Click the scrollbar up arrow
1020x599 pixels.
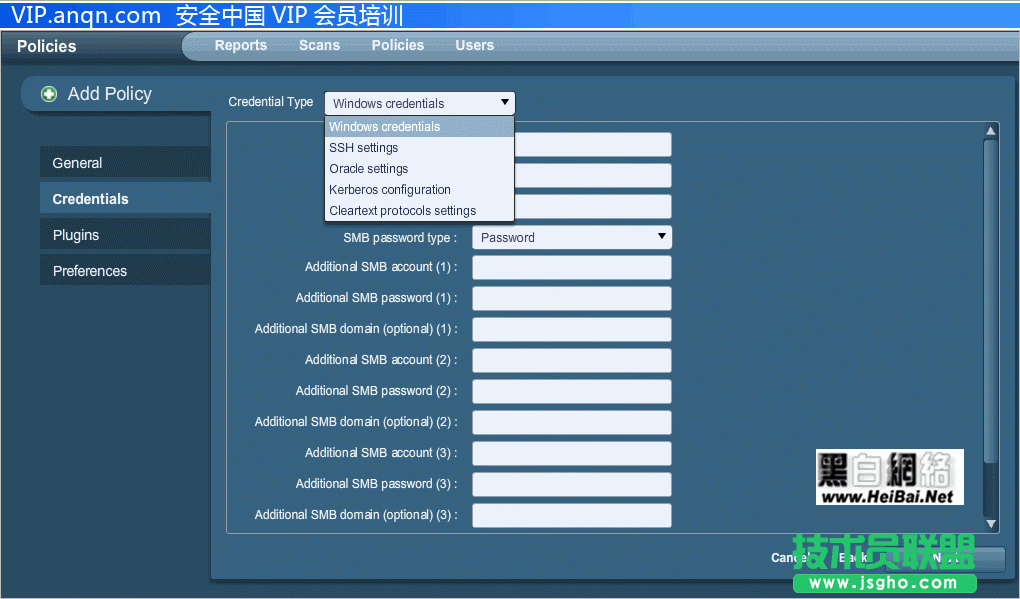tap(991, 131)
